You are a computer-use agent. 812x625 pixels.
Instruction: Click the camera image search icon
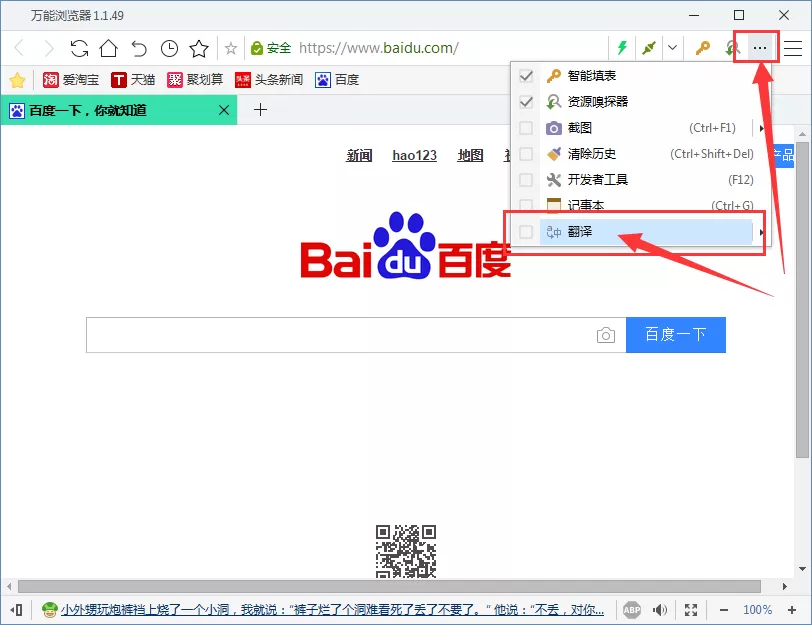(x=605, y=335)
